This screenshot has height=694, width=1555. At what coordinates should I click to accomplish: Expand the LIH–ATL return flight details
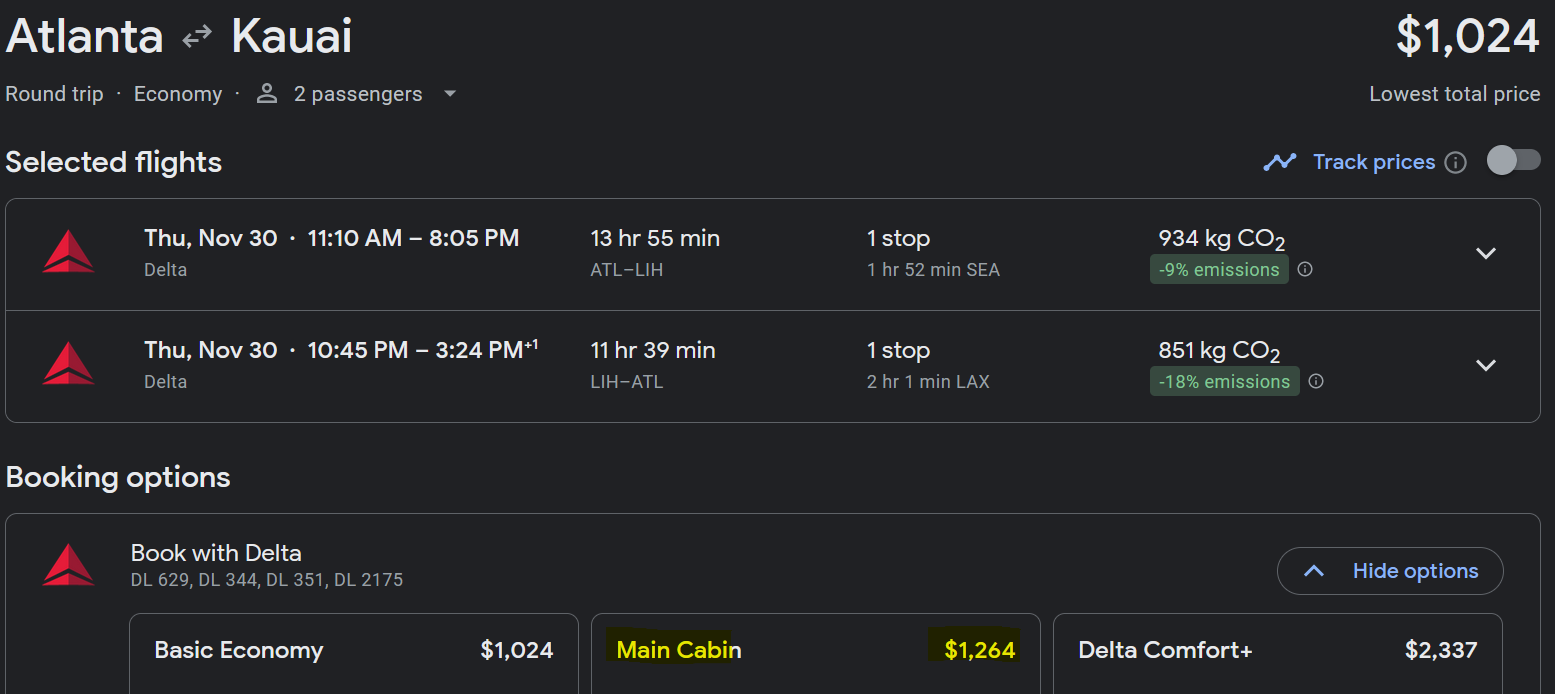click(1486, 365)
